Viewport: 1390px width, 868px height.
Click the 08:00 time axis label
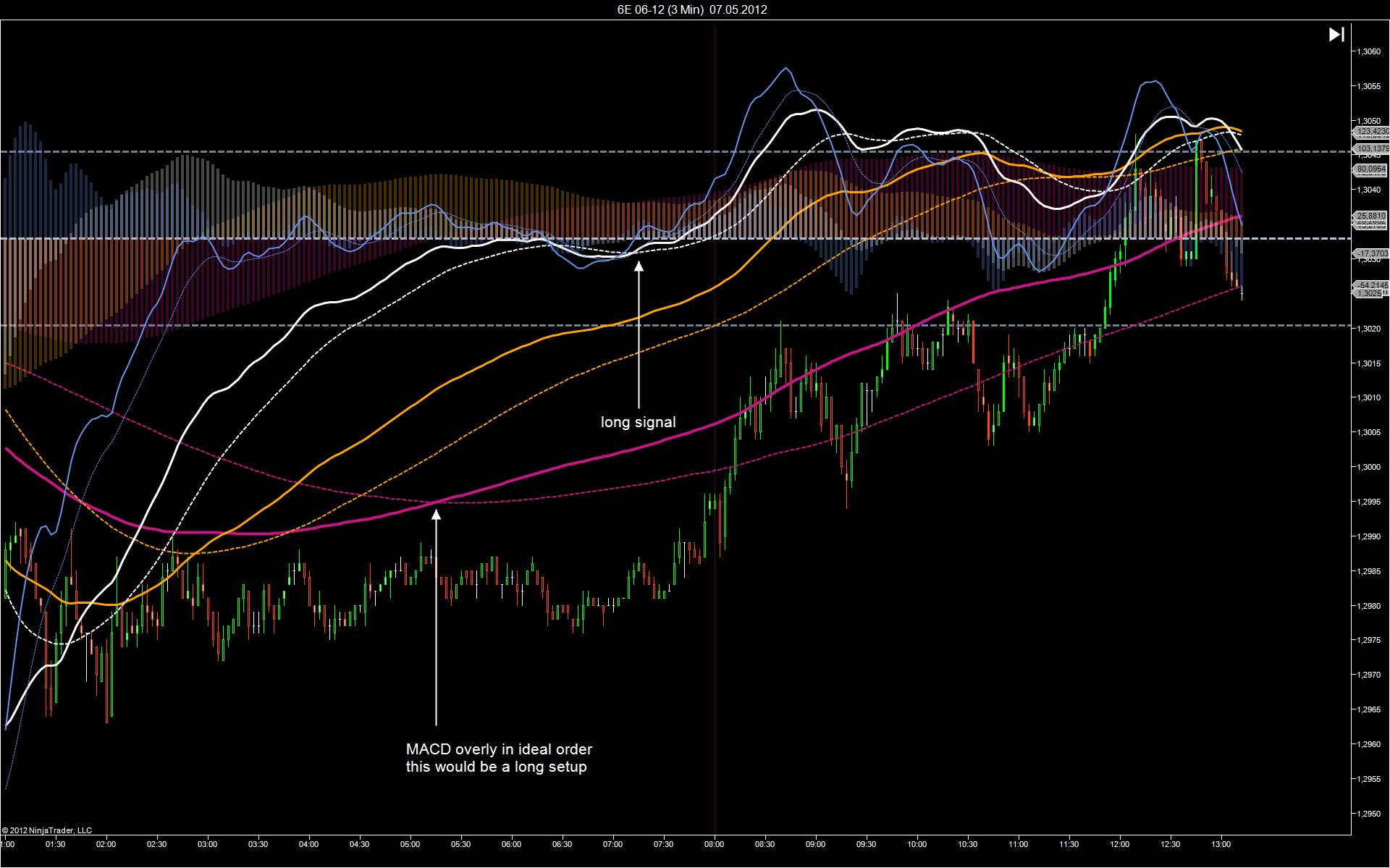point(715,844)
